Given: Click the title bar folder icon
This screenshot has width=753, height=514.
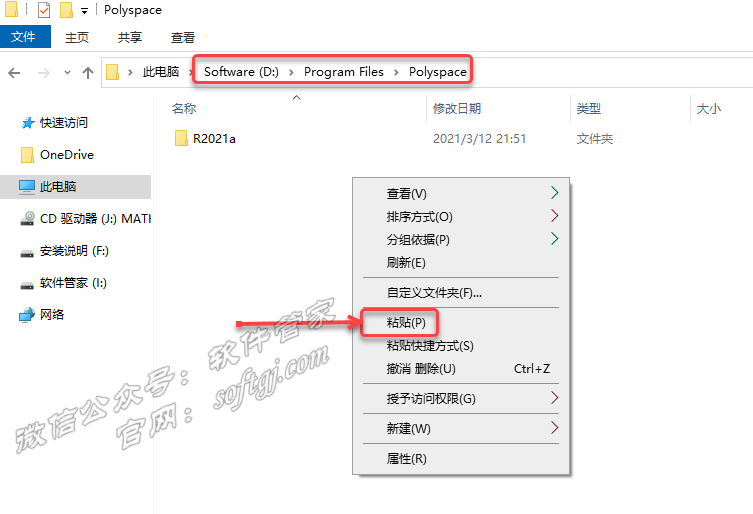Looking at the screenshot, I should tap(11, 9).
